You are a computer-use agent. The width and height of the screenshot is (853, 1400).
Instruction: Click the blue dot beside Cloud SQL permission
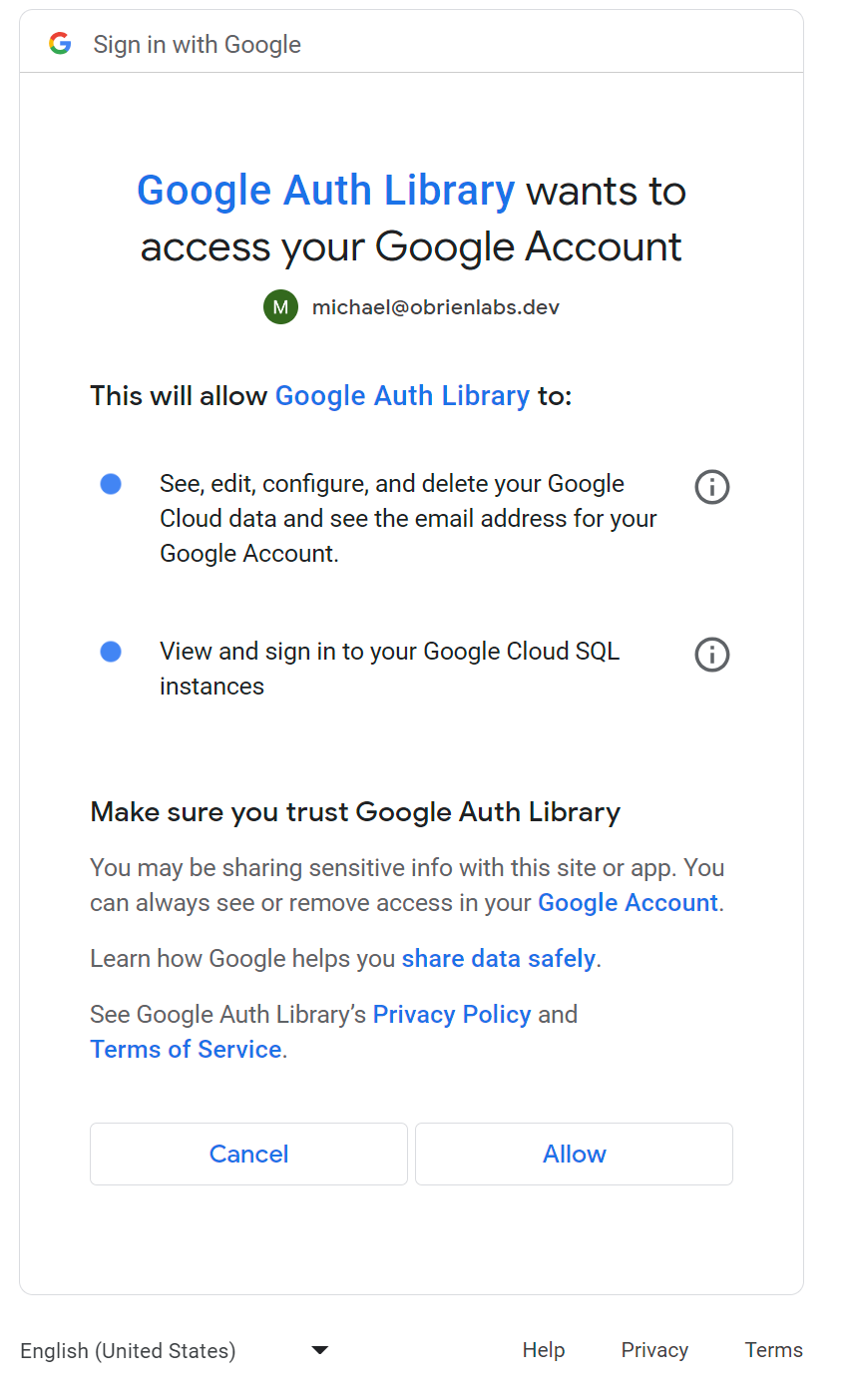pos(111,651)
